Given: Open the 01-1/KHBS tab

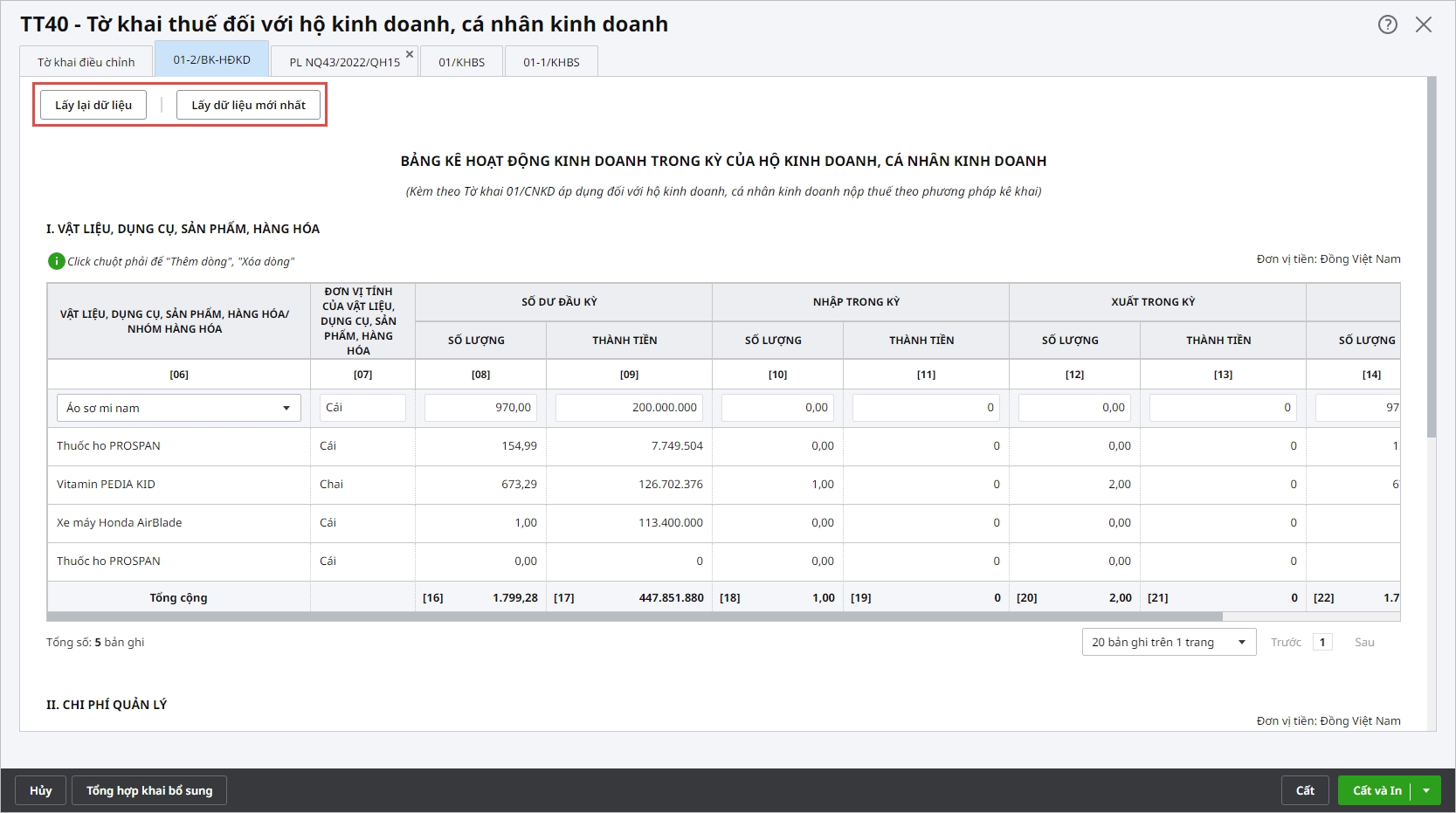Looking at the screenshot, I should pos(551,62).
